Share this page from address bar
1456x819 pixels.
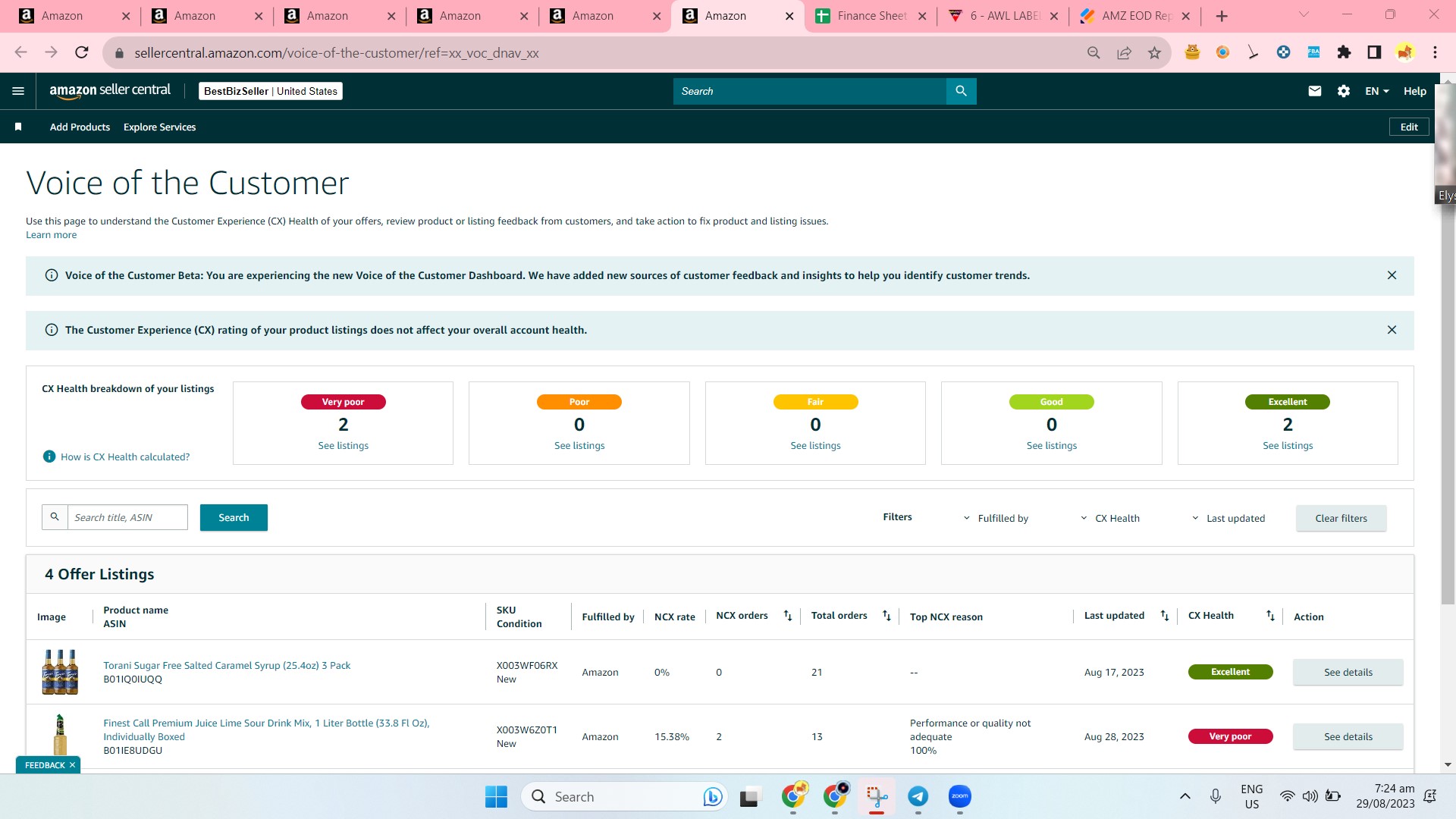pyautogui.click(x=1124, y=52)
